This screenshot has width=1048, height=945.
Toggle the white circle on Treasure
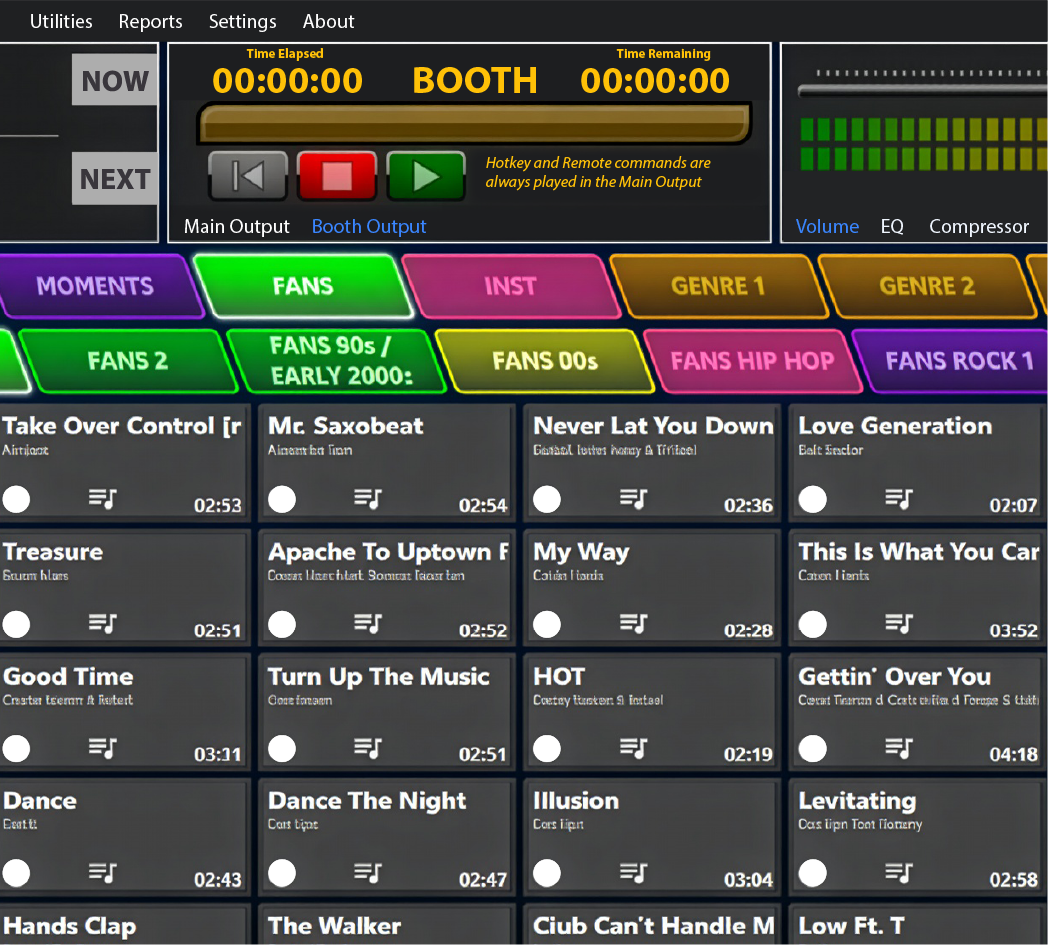click(16, 624)
